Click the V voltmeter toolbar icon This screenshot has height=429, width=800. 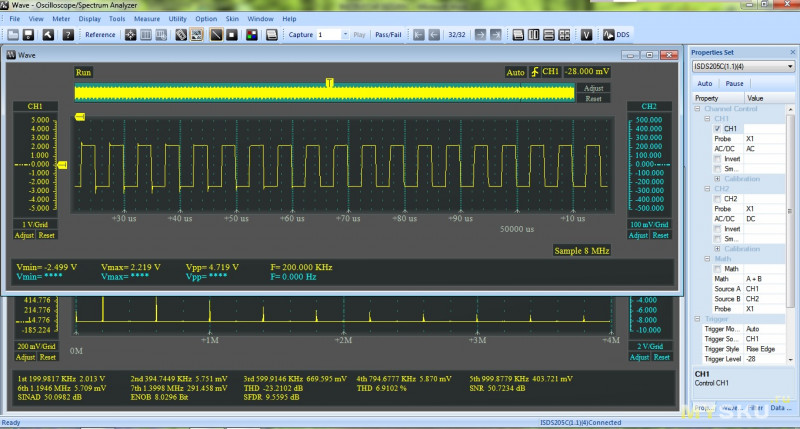[586, 35]
